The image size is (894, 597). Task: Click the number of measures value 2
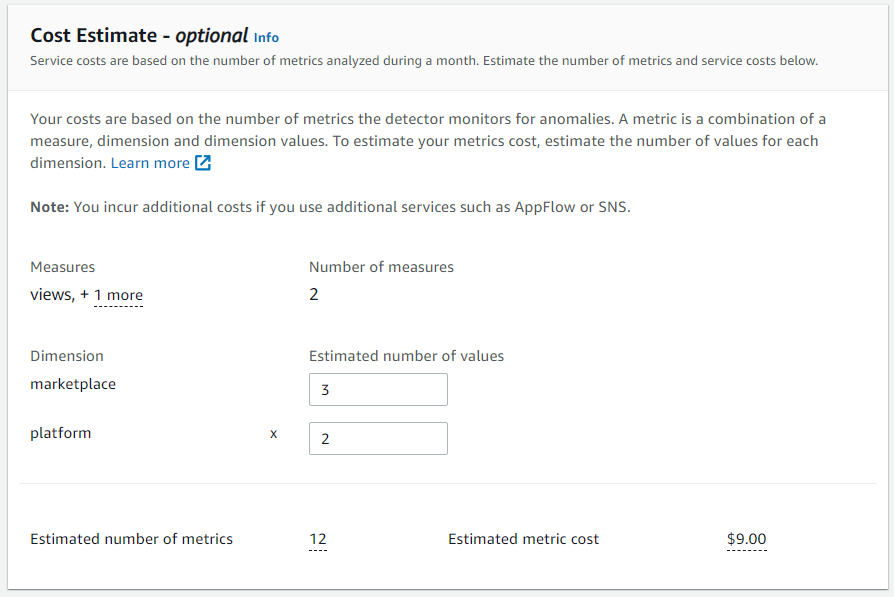pyautogui.click(x=314, y=294)
